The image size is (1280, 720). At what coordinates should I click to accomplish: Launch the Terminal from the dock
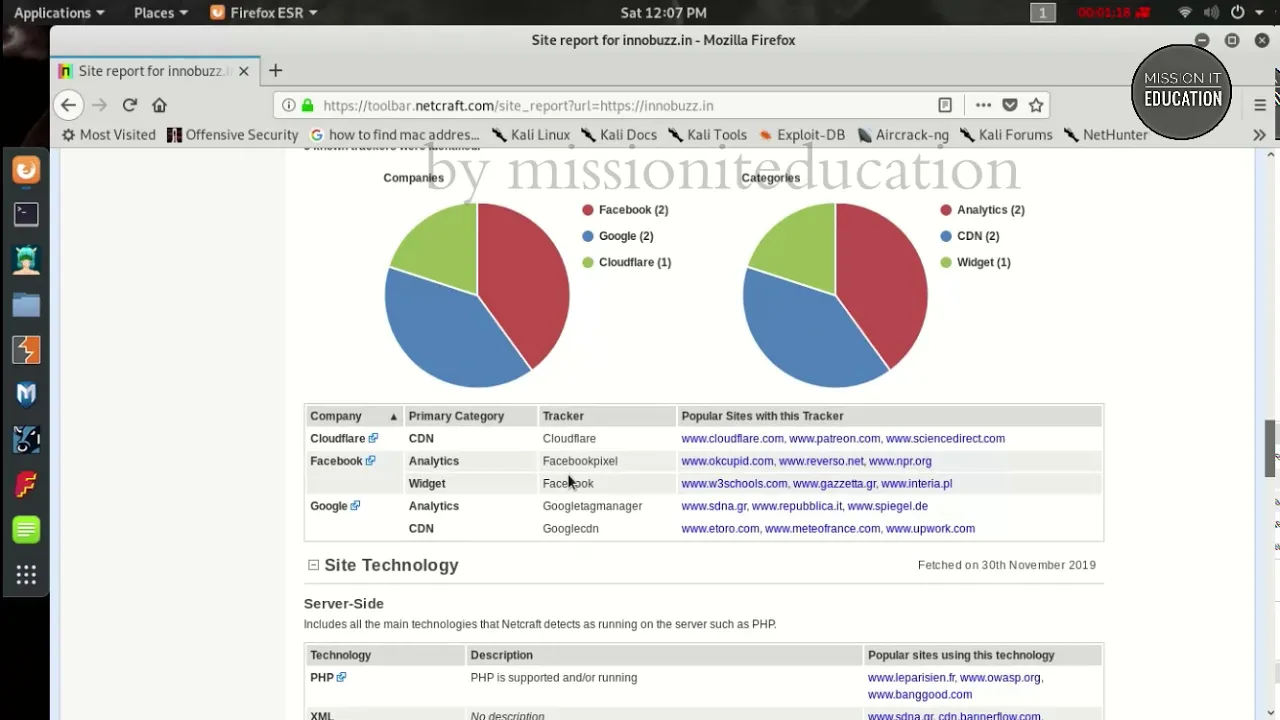point(26,214)
